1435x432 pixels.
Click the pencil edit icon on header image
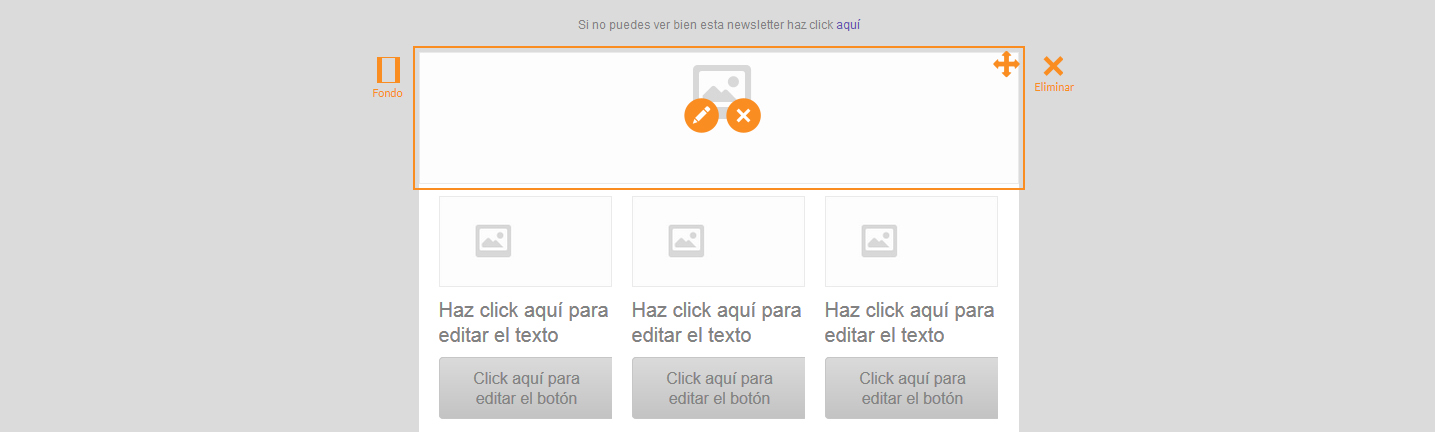coord(701,116)
